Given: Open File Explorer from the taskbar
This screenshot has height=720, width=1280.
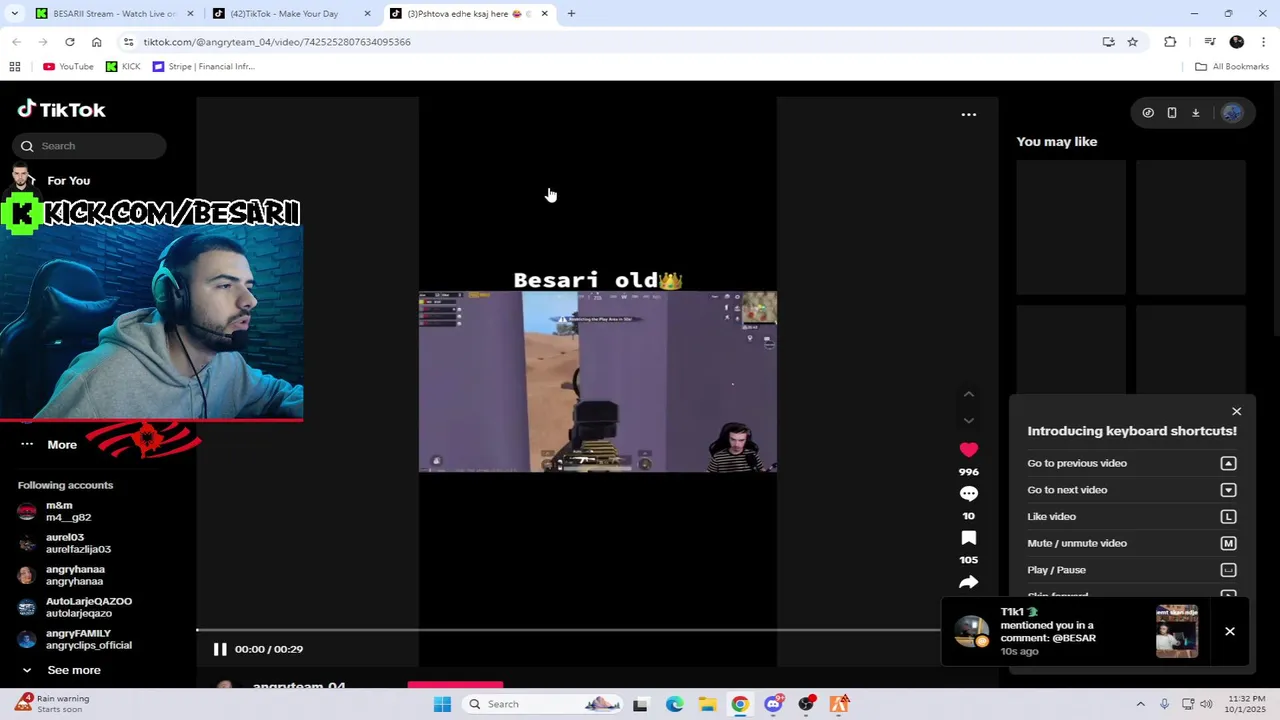Looking at the screenshot, I should (x=707, y=704).
